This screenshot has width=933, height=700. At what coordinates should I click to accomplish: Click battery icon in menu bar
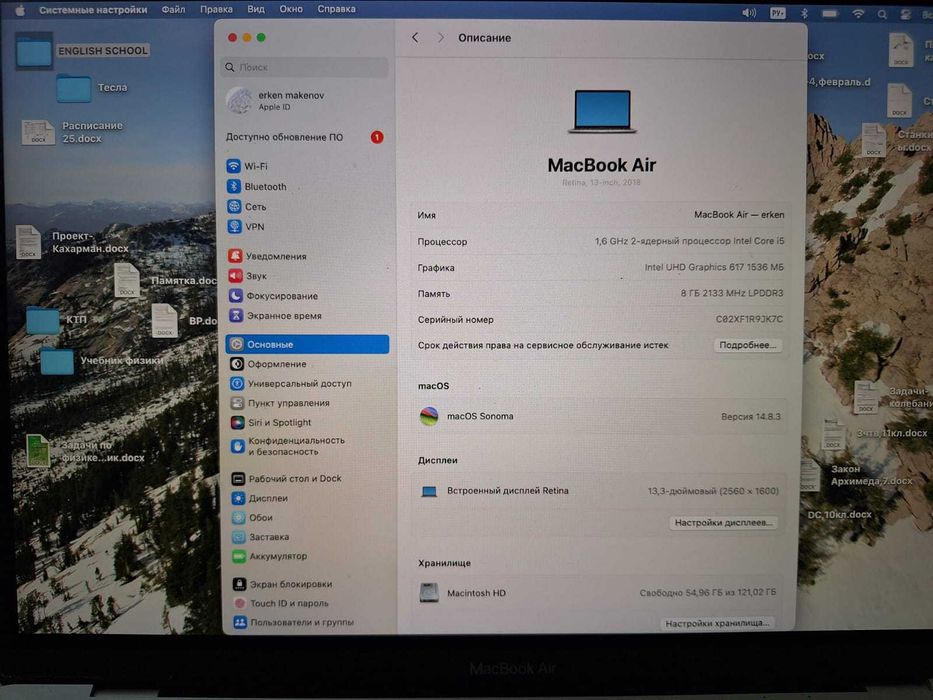830,13
